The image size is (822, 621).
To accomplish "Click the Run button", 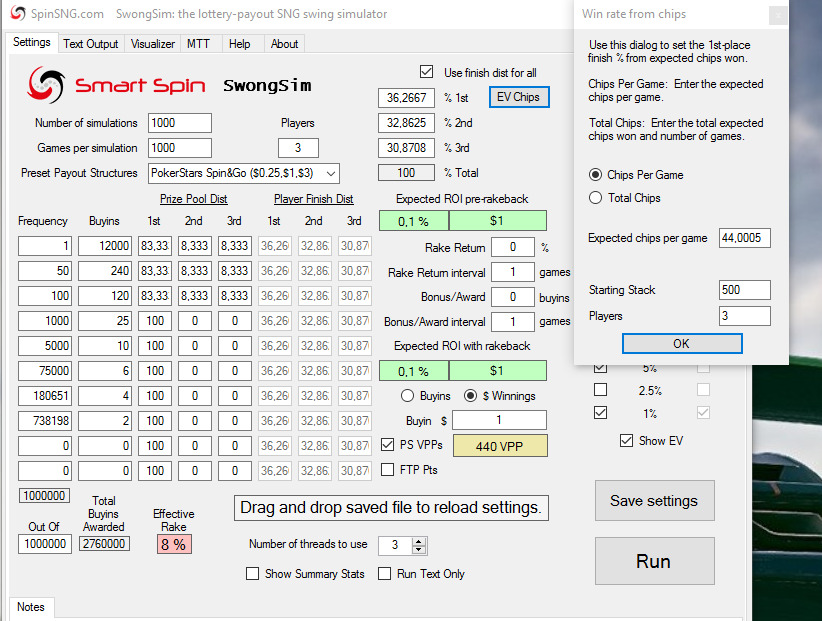I will coord(654,561).
